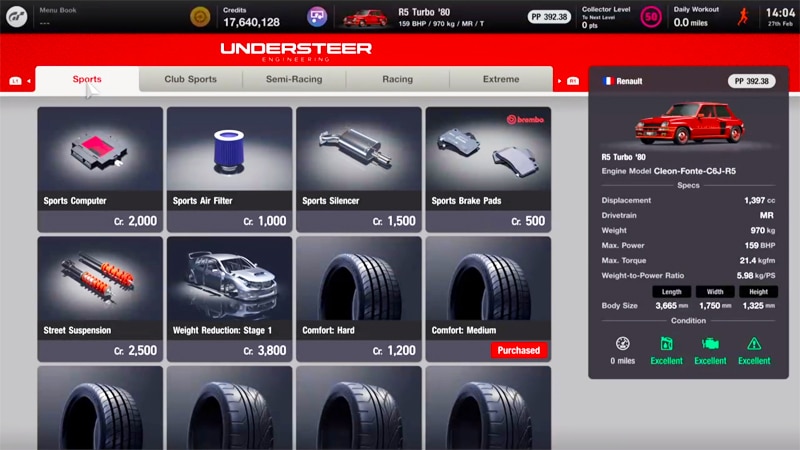The height and width of the screenshot is (450, 800).
Task: Go to previous category with left arrow
Action: coord(27,80)
